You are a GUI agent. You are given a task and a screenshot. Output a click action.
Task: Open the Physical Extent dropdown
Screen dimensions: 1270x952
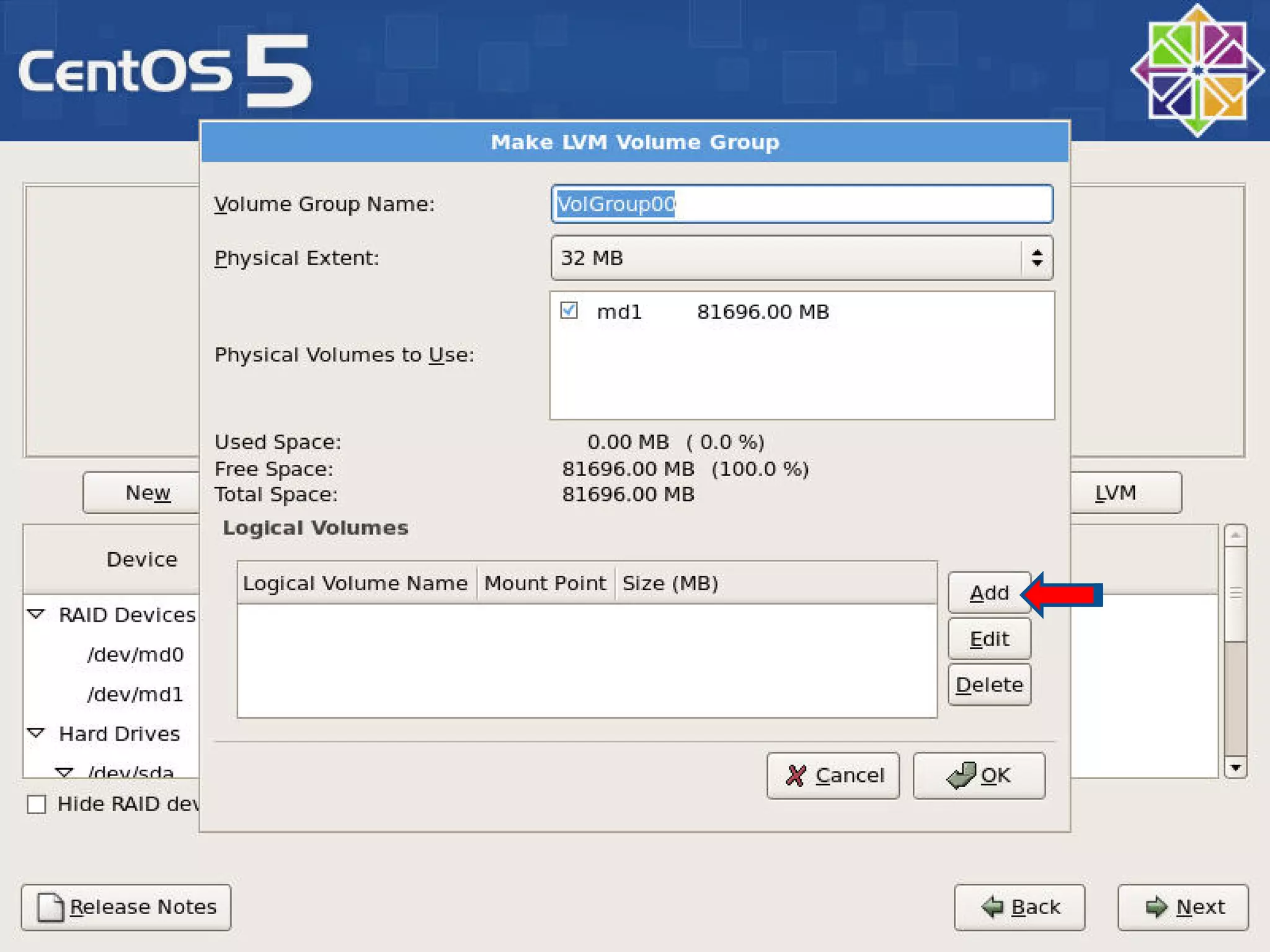(x=801, y=258)
